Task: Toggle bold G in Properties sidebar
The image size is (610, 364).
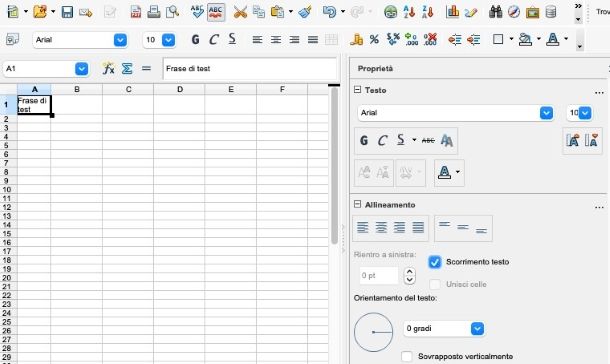Action: (x=364, y=140)
